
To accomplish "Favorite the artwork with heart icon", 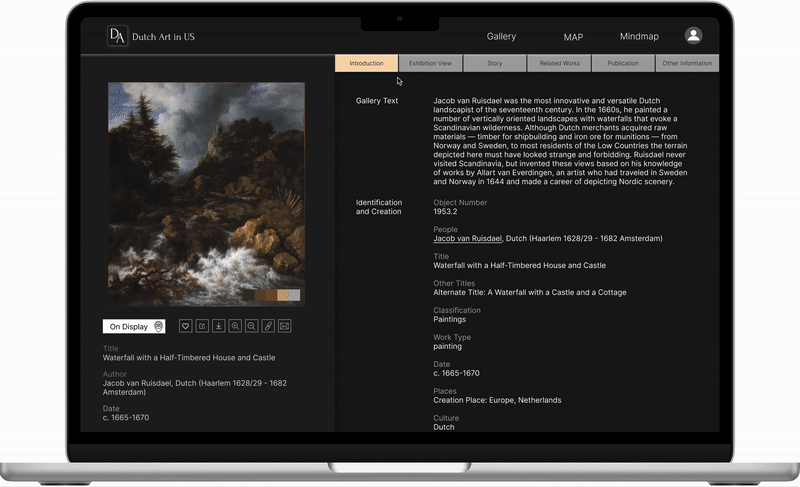I will (x=186, y=326).
